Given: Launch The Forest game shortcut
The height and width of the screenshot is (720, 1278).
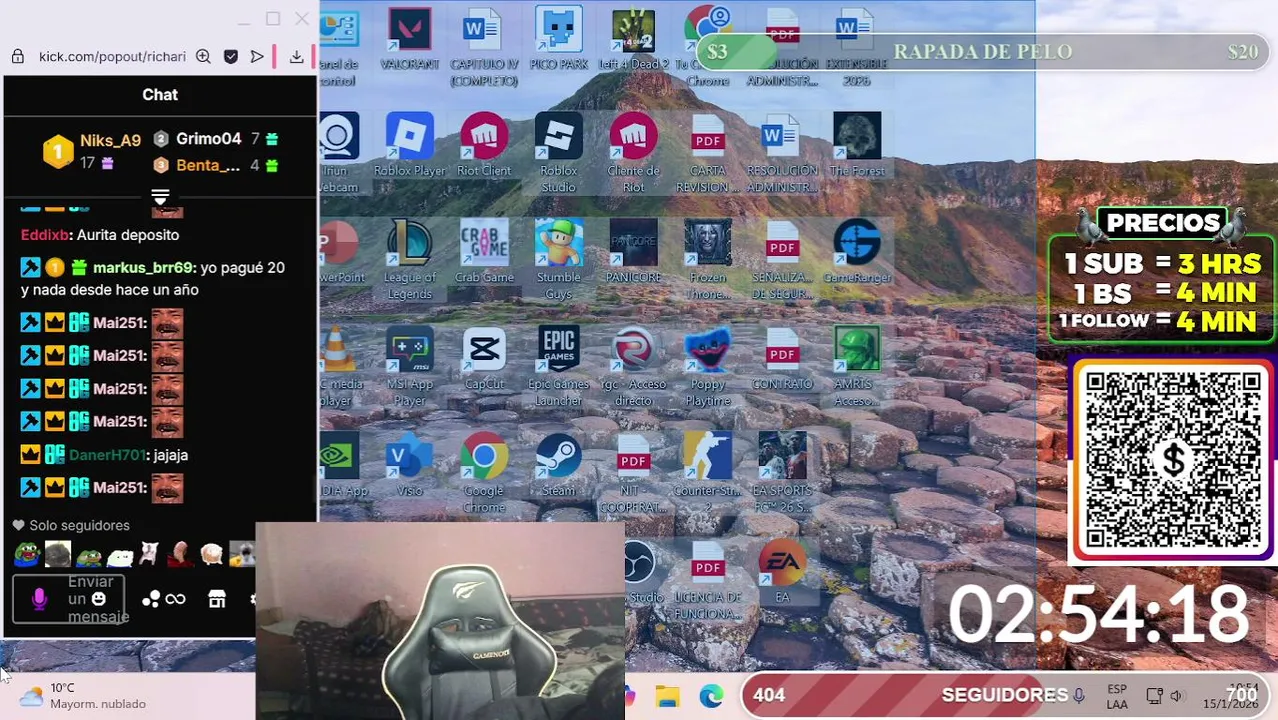Looking at the screenshot, I should (x=857, y=146).
